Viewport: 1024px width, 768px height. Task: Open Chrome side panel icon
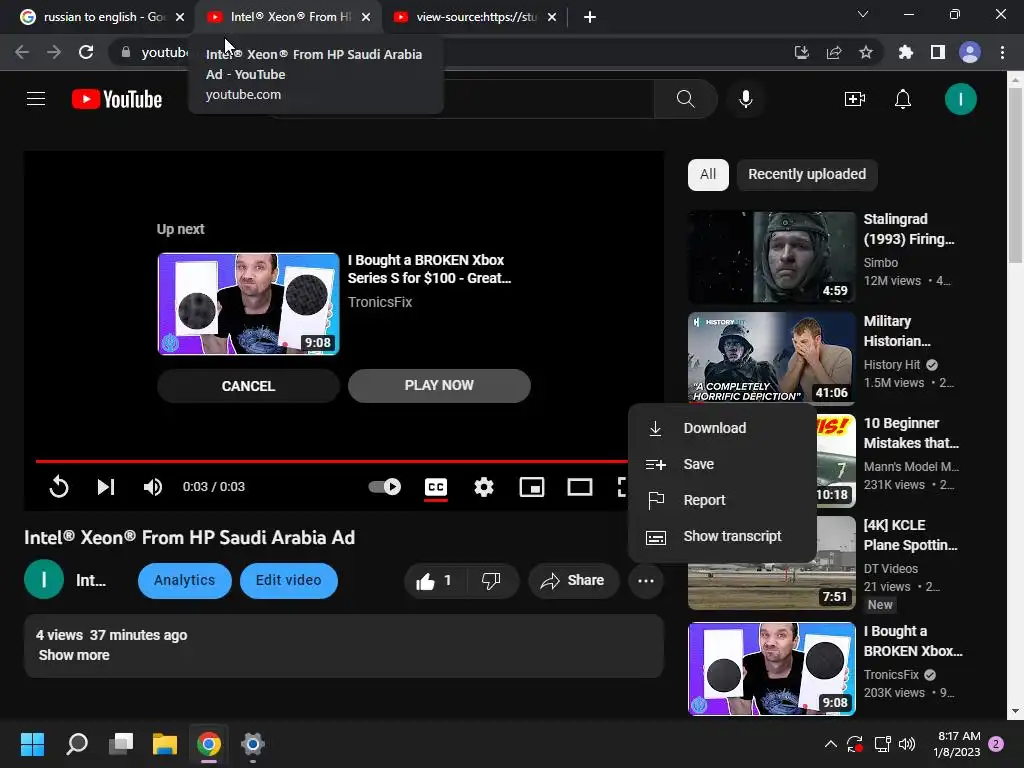[937, 52]
